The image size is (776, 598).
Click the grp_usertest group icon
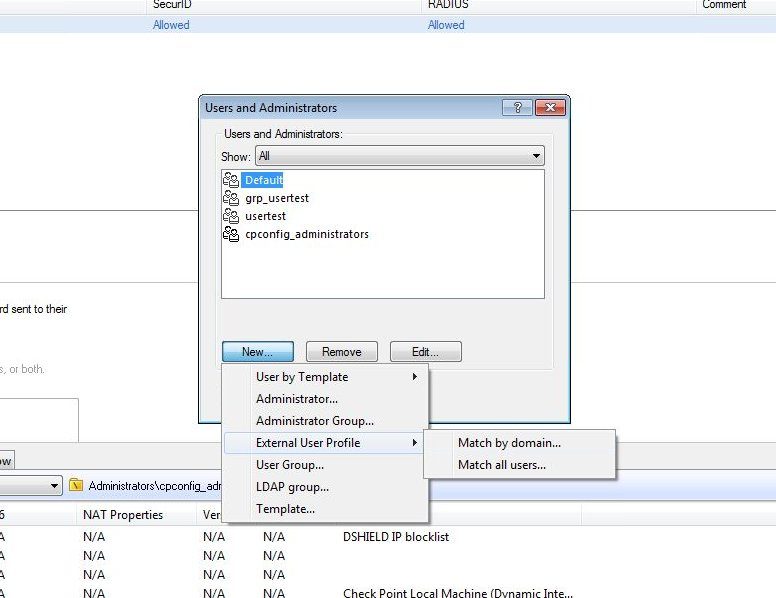[231, 198]
